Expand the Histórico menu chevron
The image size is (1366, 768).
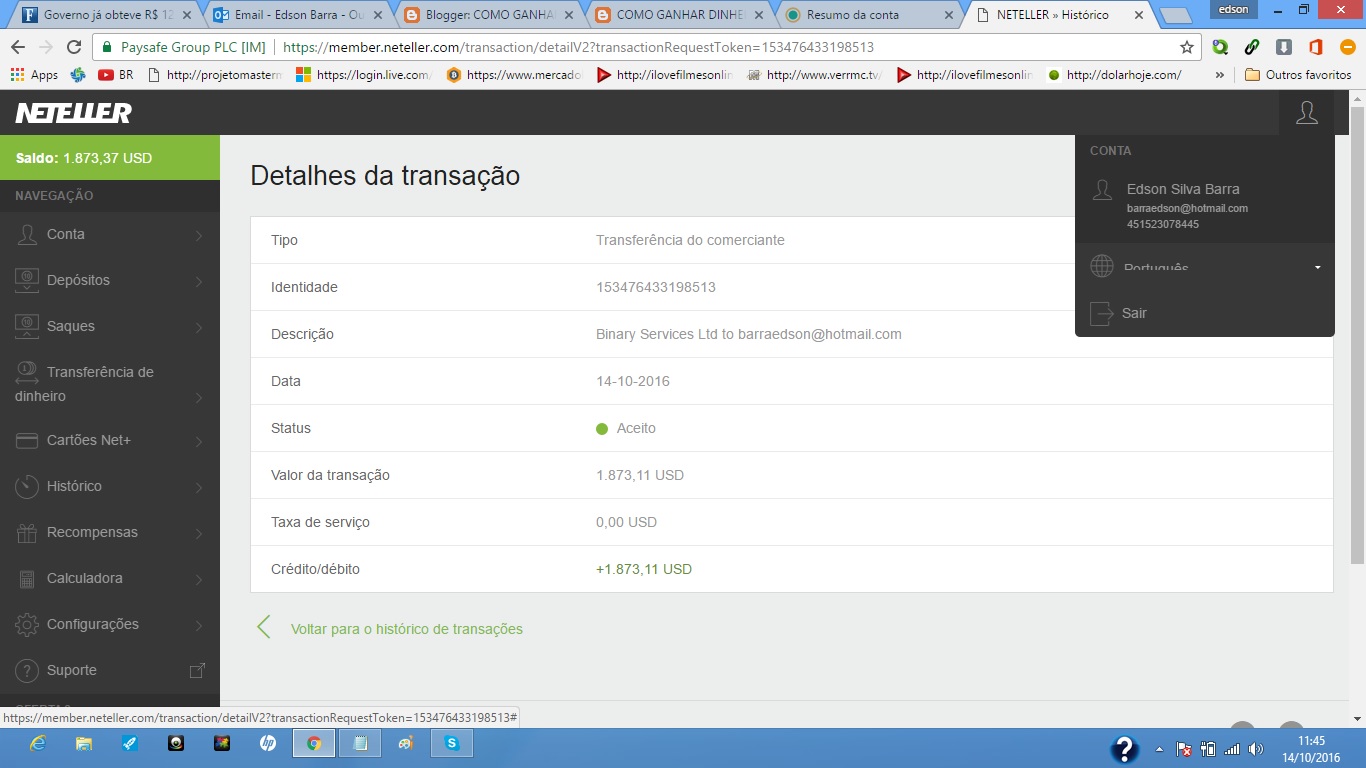[199, 487]
